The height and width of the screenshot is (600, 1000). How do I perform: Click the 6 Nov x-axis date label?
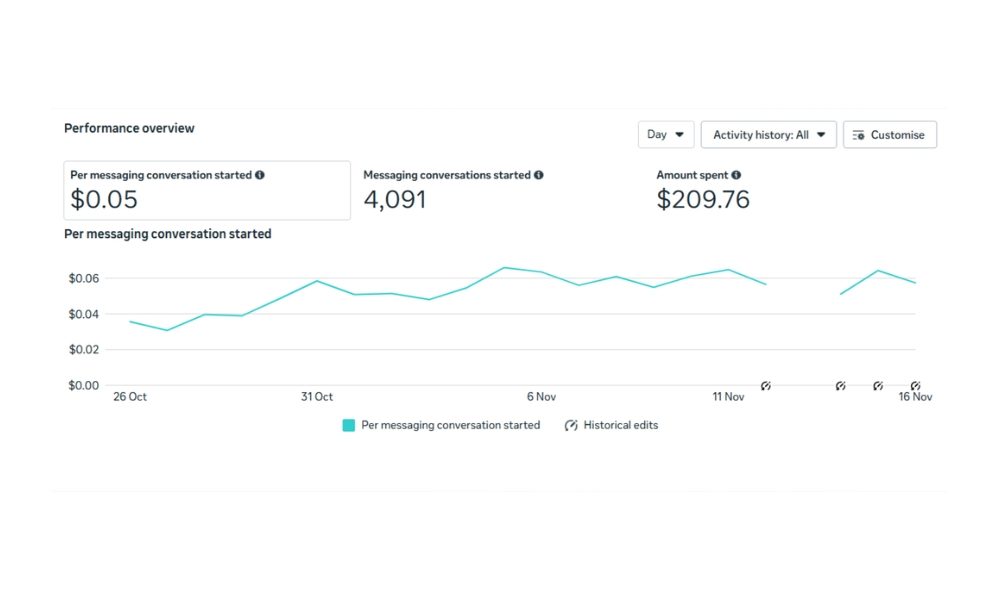[541, 397]
